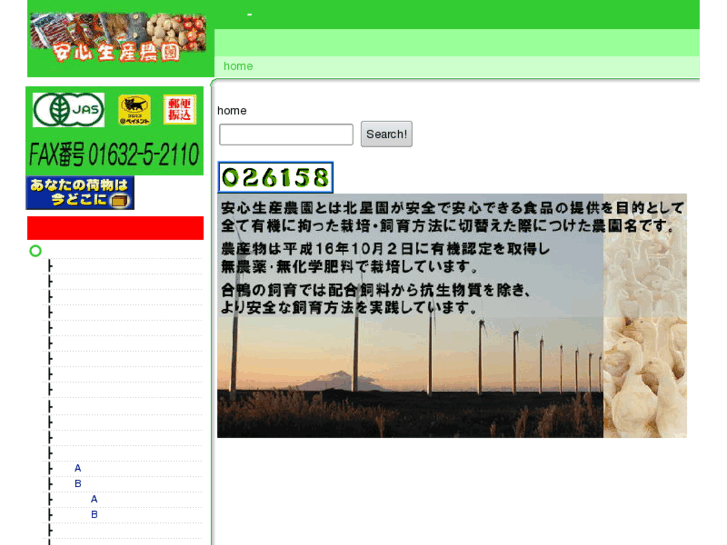
Task: Click the green circle bullet icon
Action: (35, 251)
